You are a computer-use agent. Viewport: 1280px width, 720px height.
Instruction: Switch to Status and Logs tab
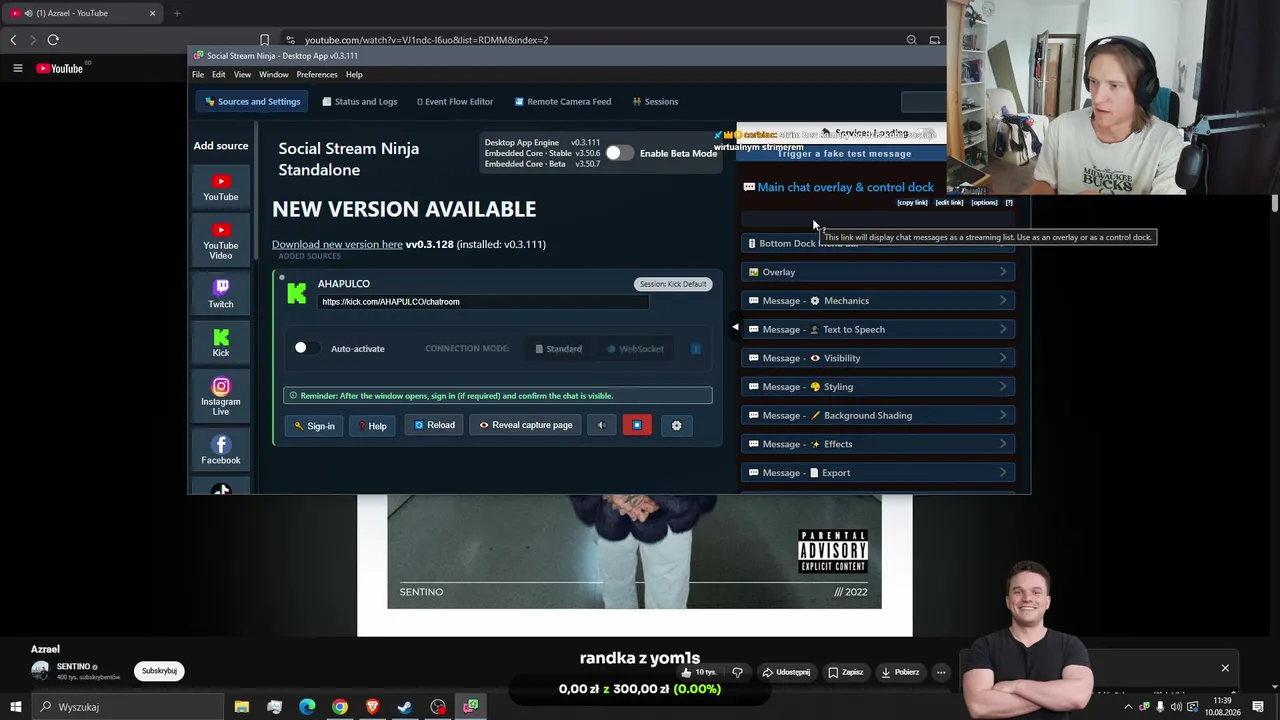[360, 101]
